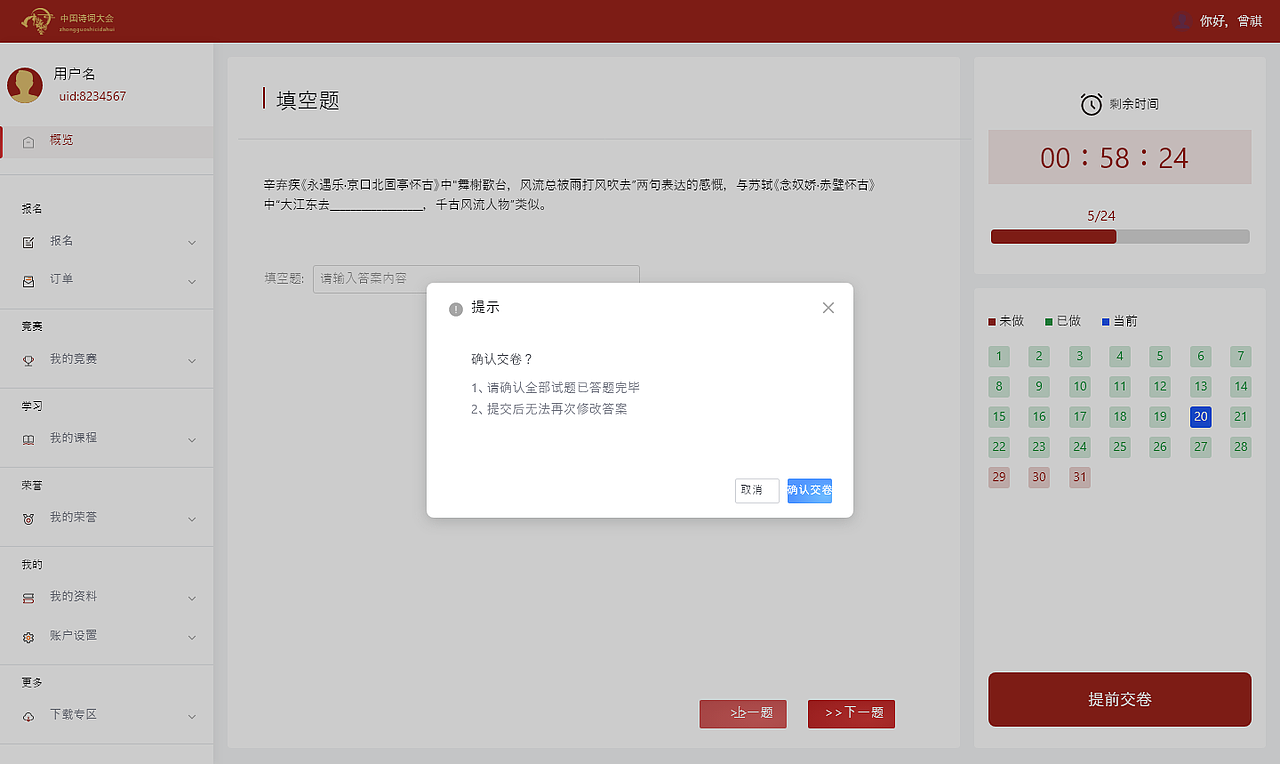Open the user avatar photo in the profile card

[x=24, y=84]
